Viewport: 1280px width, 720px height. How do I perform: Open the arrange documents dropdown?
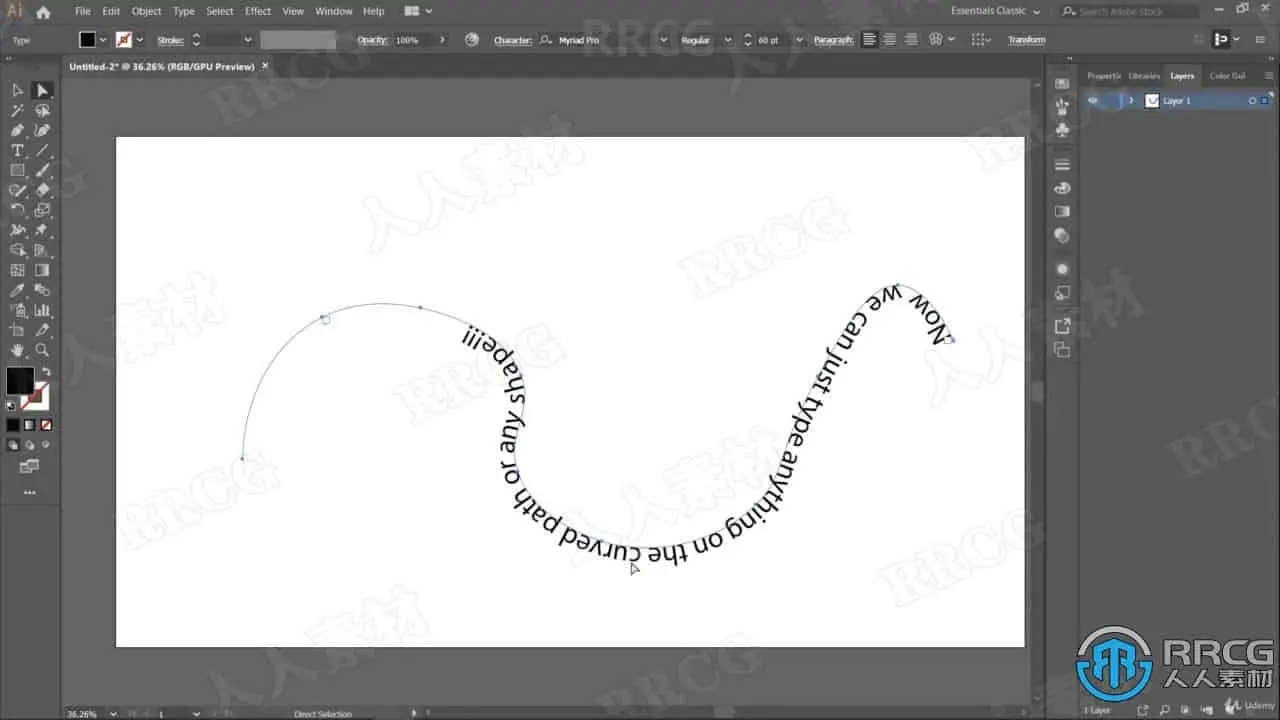point(417,11)
